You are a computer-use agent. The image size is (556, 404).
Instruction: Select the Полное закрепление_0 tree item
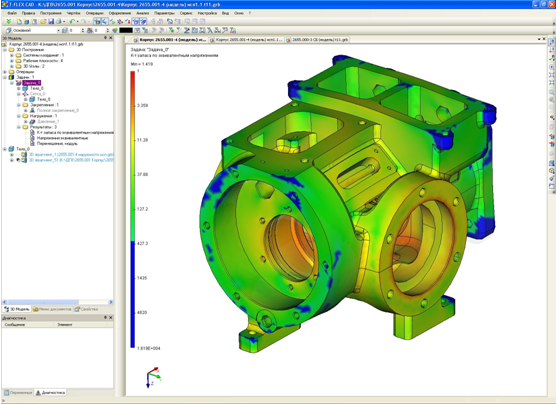pos(58,110)
